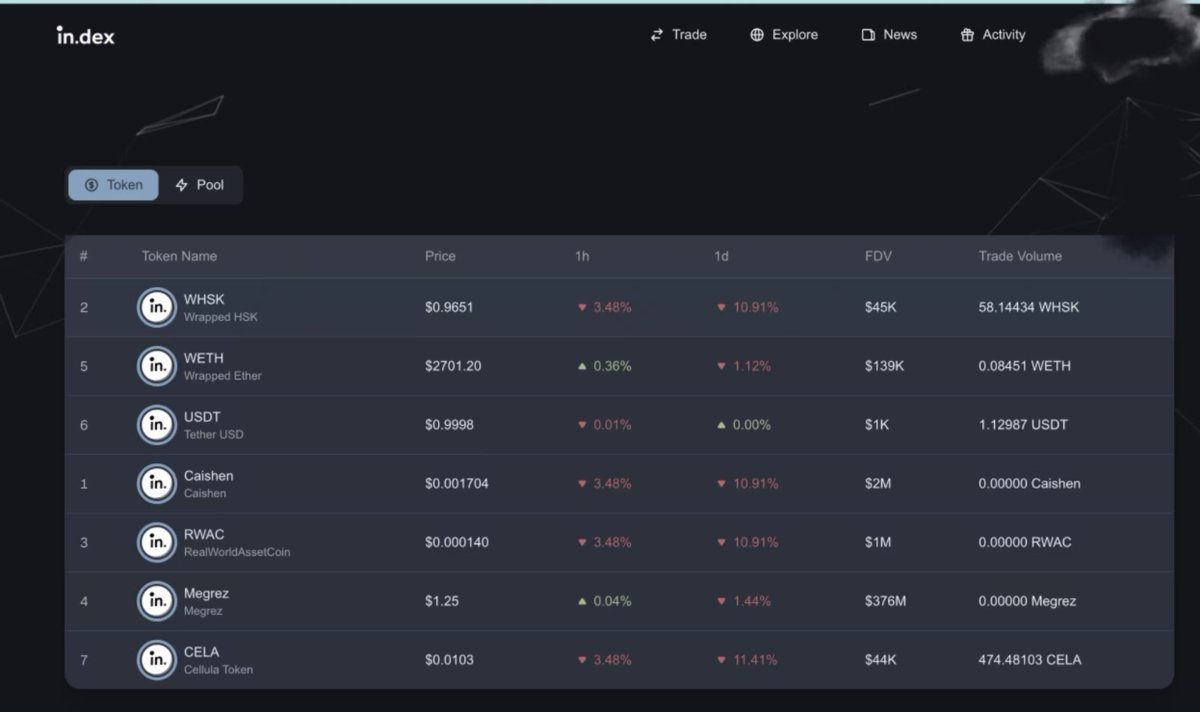Sort by Trade Volume column header
The height and width of the screenshot is (712, 1200).
1020,256
